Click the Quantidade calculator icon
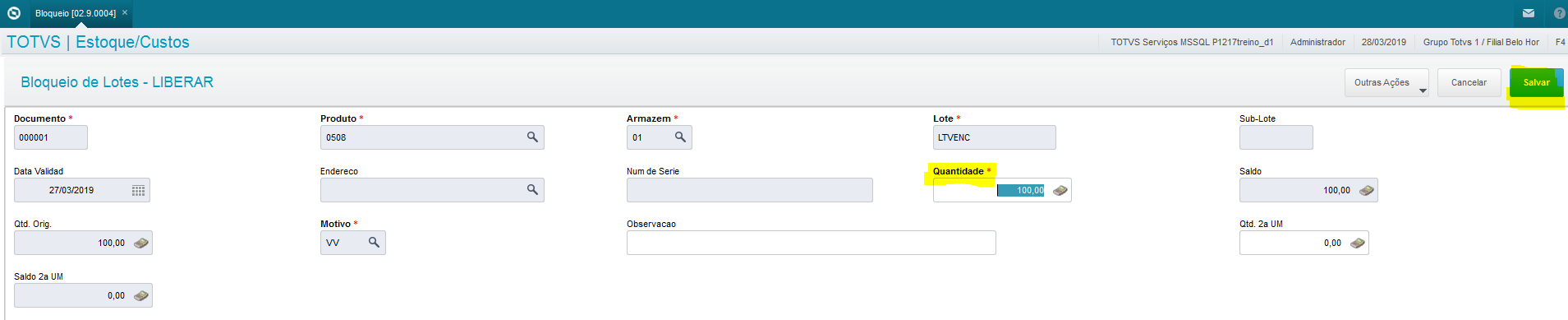Screen dimensions: 1568x320 point(1060,190)
